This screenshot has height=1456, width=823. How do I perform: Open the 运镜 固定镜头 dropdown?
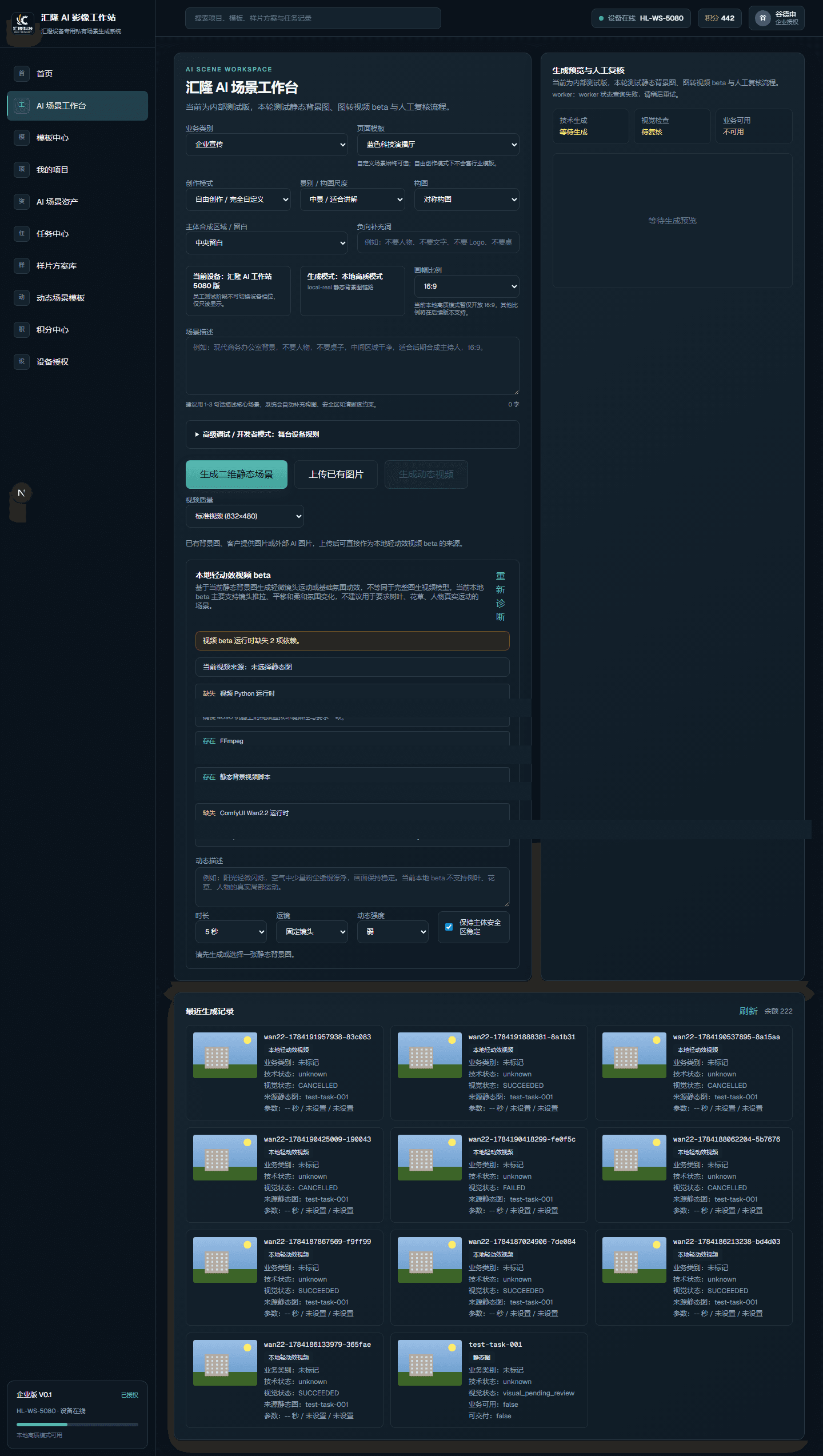pos(312,932)
